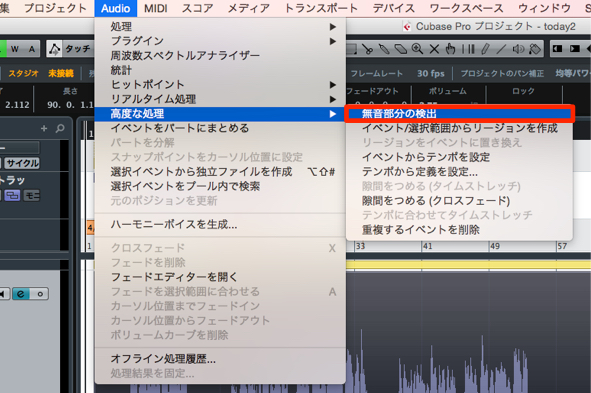Click ruler bar marker 41
The image size is (591, 393).
pyautogui.click(x=427, y=246)
